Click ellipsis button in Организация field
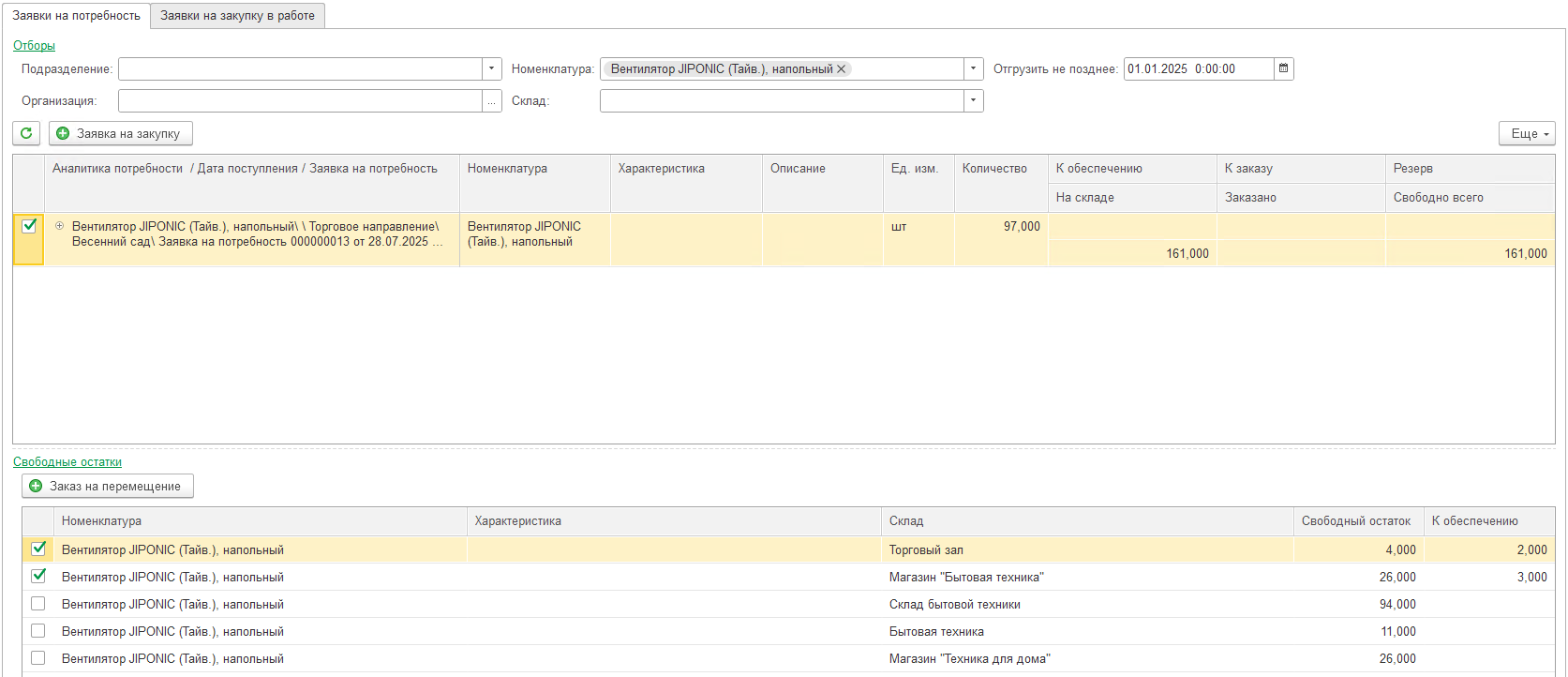The image size is (1568, 677). (x=492, y=101)
